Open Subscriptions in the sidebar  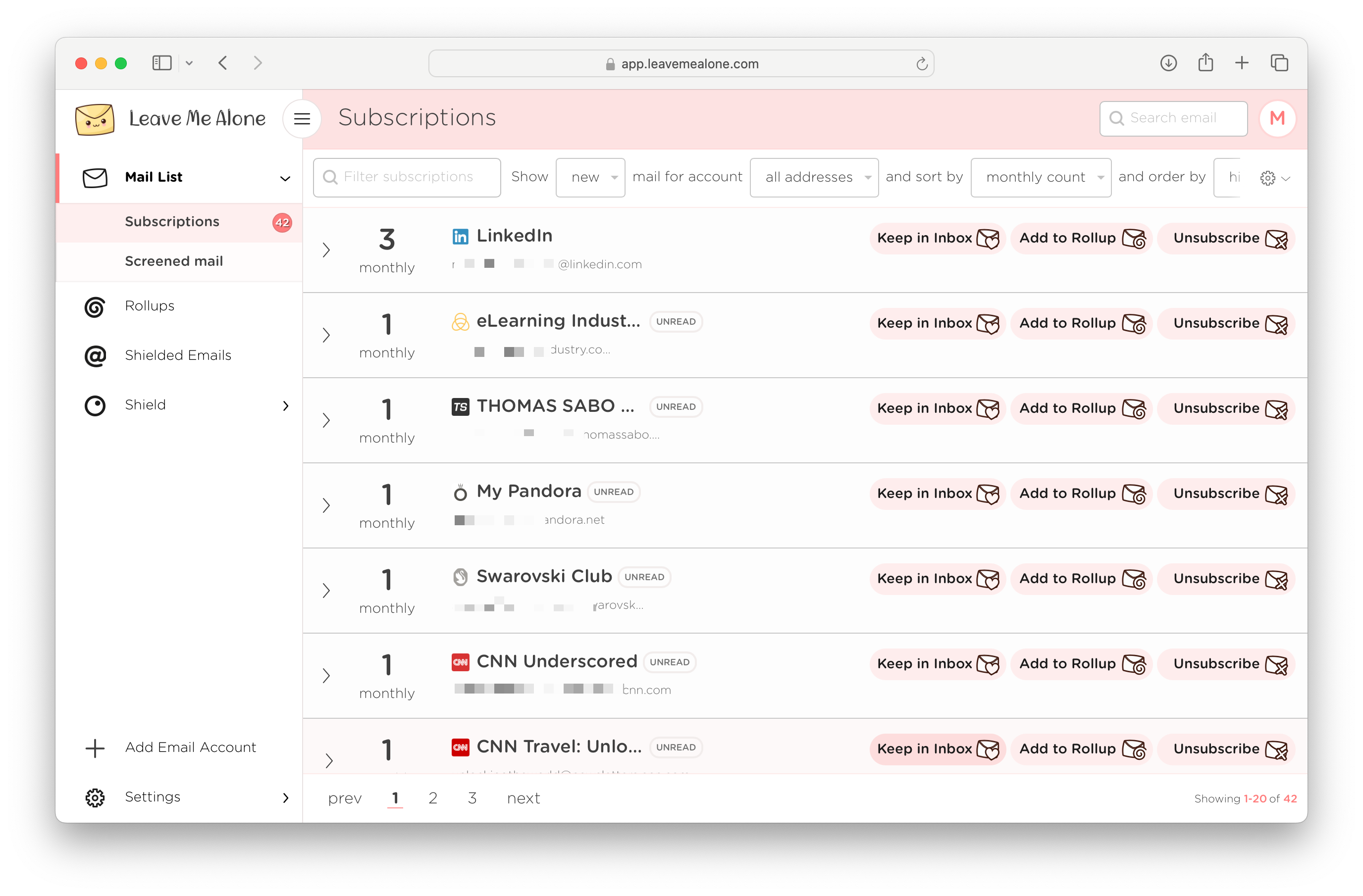coord(180,222)
